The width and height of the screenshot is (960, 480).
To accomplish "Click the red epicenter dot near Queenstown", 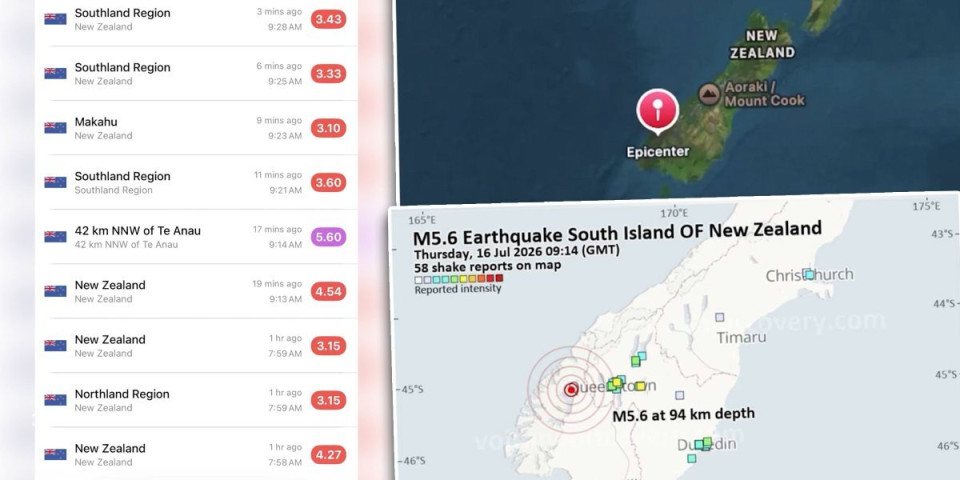I will (571, 389).
